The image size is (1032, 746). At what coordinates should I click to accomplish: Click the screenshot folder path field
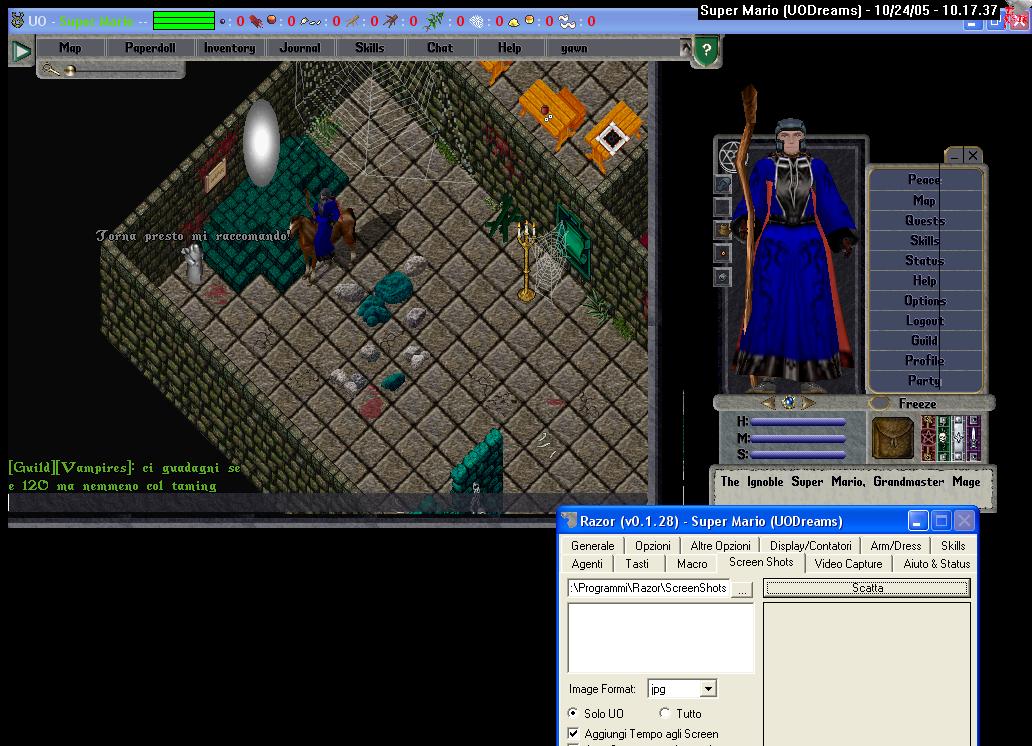[x=648, y=588]
